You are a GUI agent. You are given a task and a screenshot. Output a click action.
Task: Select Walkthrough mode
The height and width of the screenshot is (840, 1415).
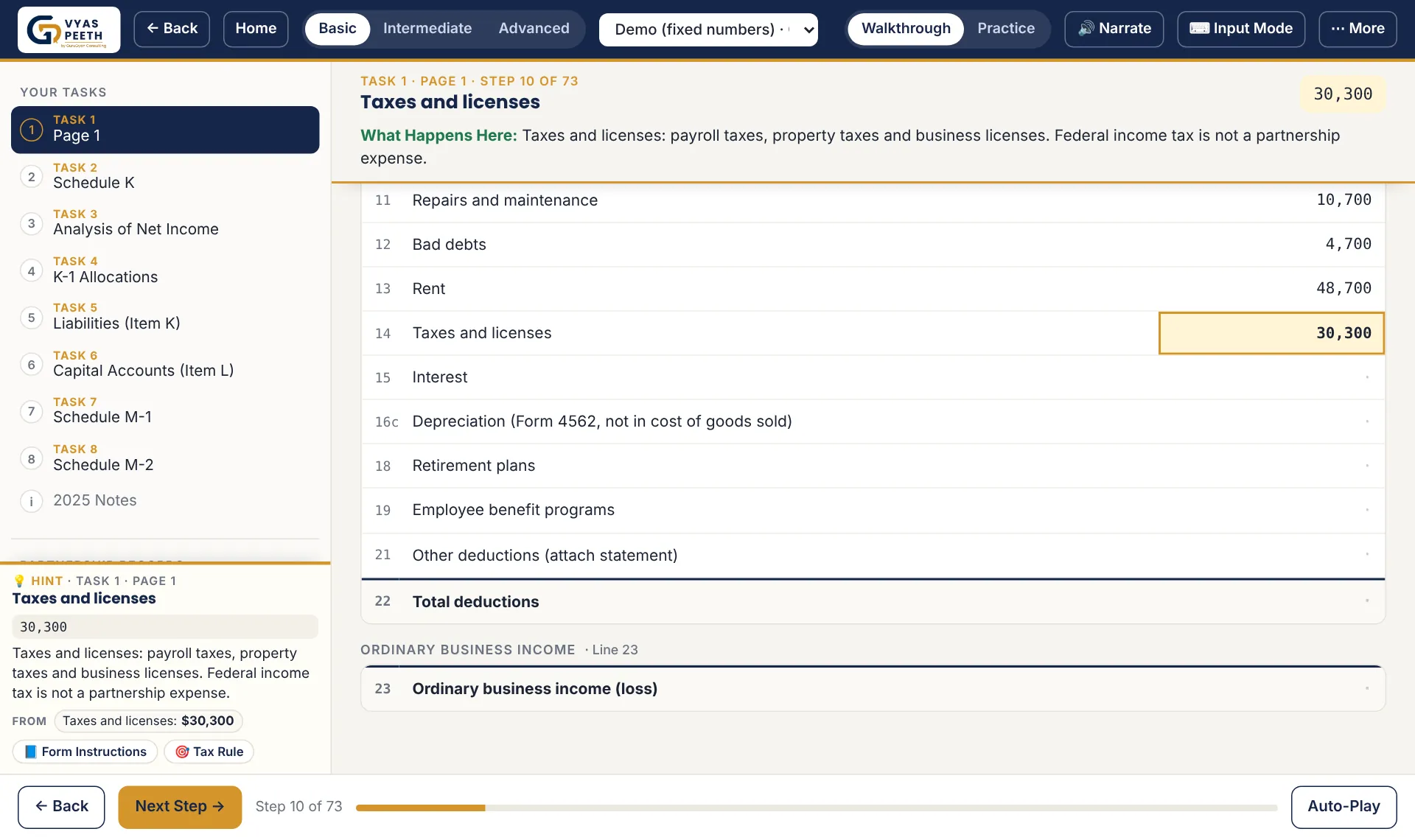click(x=906, y=29)
